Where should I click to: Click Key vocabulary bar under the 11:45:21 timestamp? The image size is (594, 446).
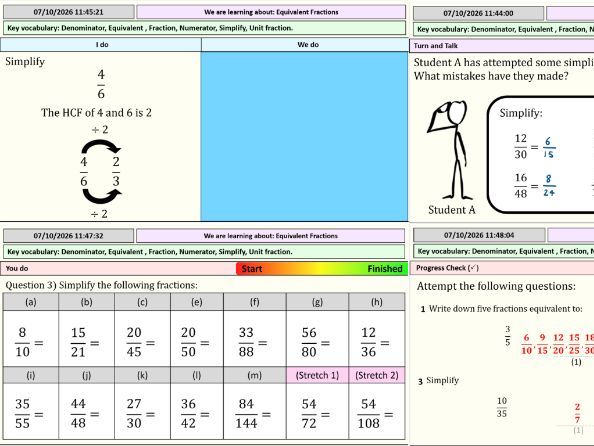(x=204, y=28)
